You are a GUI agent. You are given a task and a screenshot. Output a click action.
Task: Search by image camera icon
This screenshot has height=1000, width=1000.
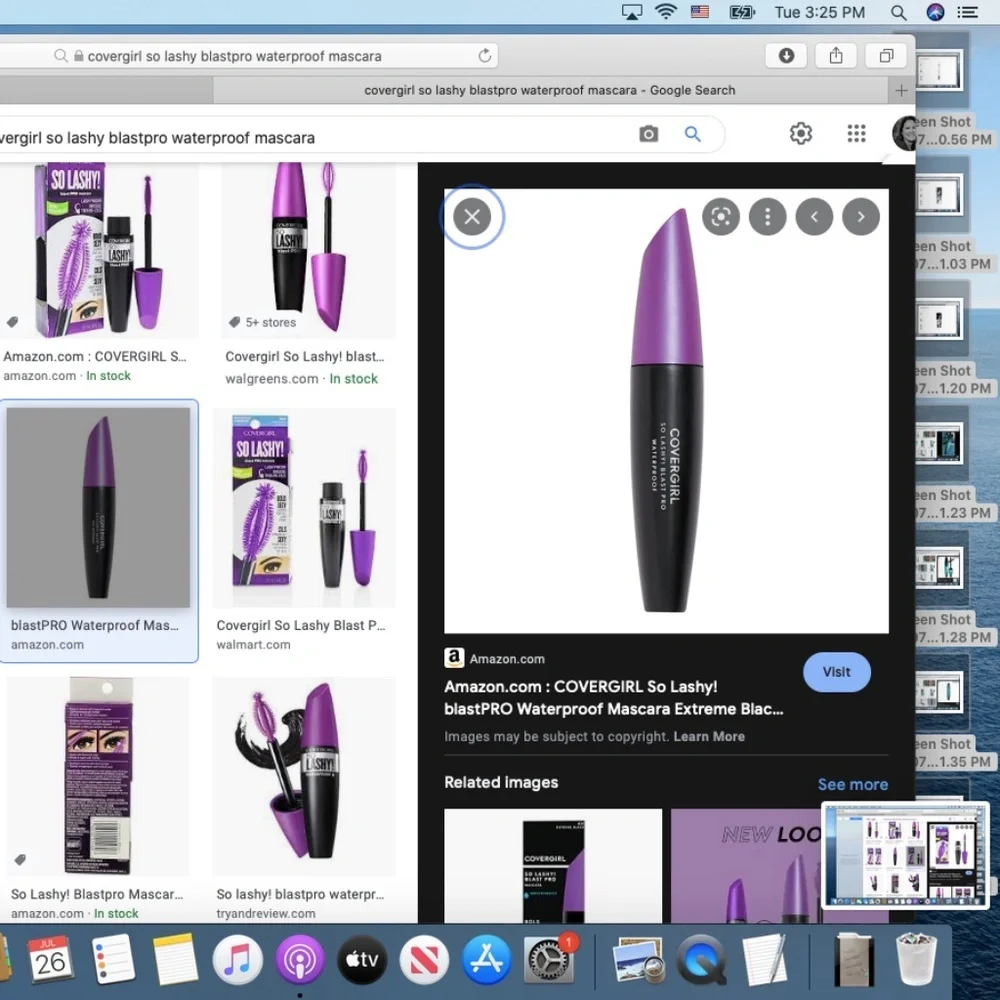(x=649, y=134)
